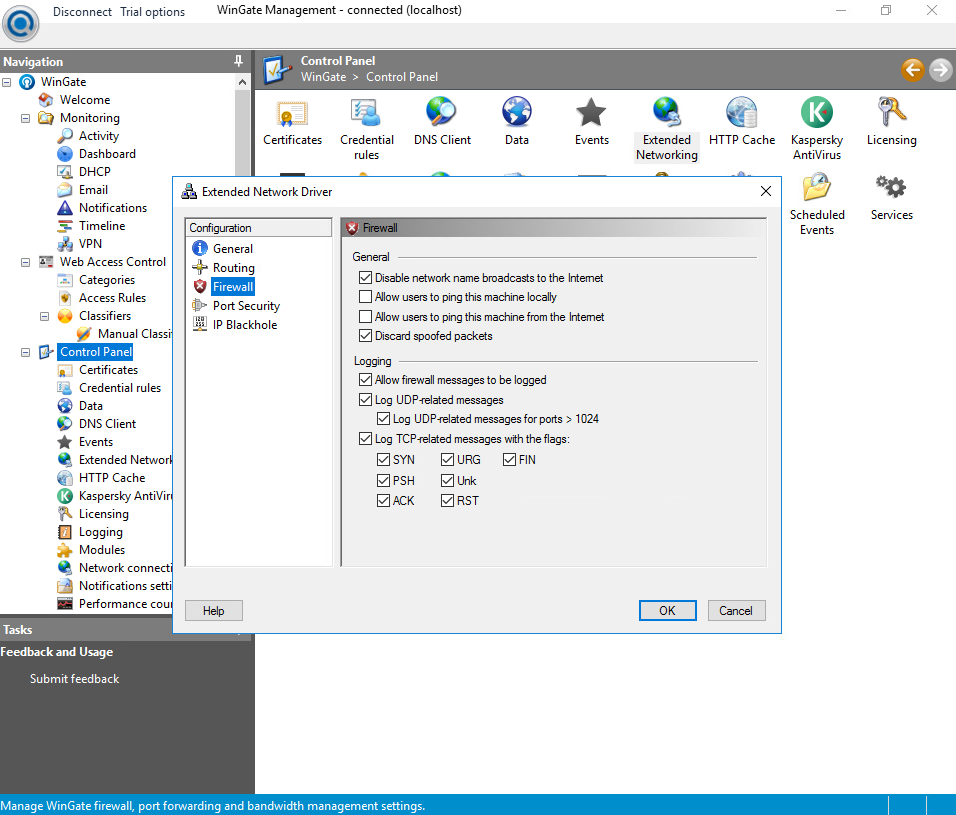
Task: Open the Services gear icon
Action: 891,188
